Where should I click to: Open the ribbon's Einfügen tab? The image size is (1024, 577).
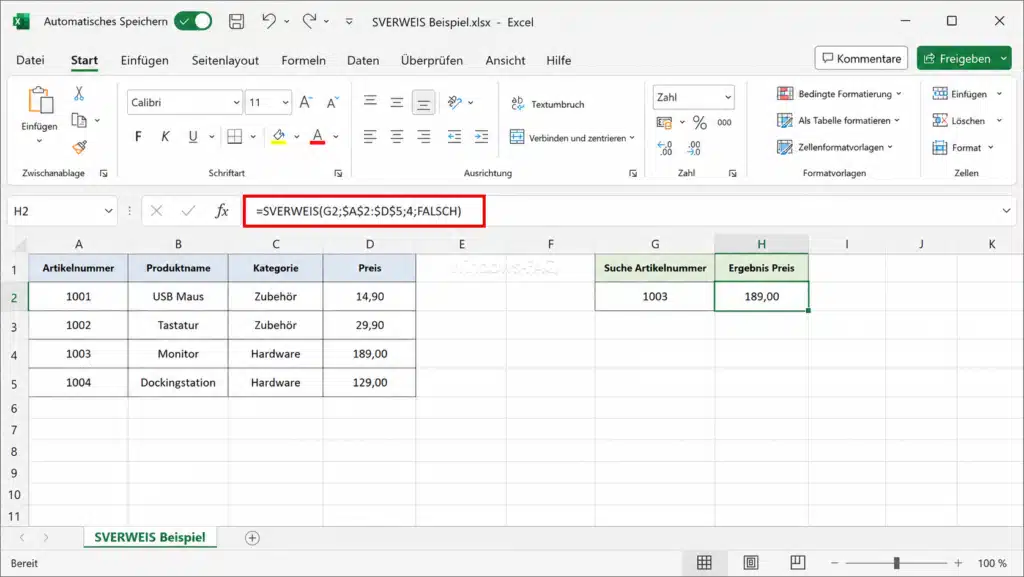(x=144, y=60)
